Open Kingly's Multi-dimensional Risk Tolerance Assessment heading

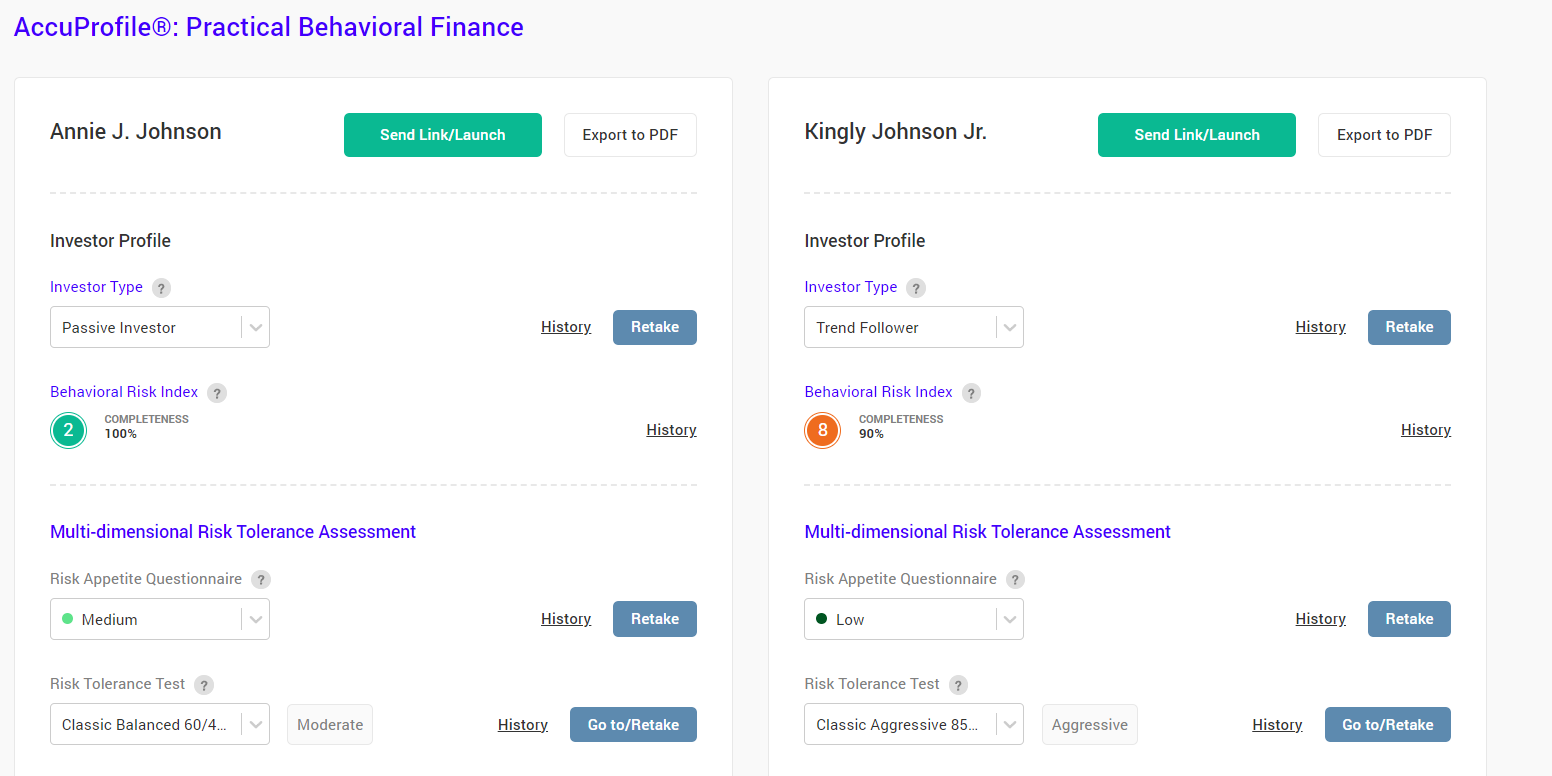point(987,532)
